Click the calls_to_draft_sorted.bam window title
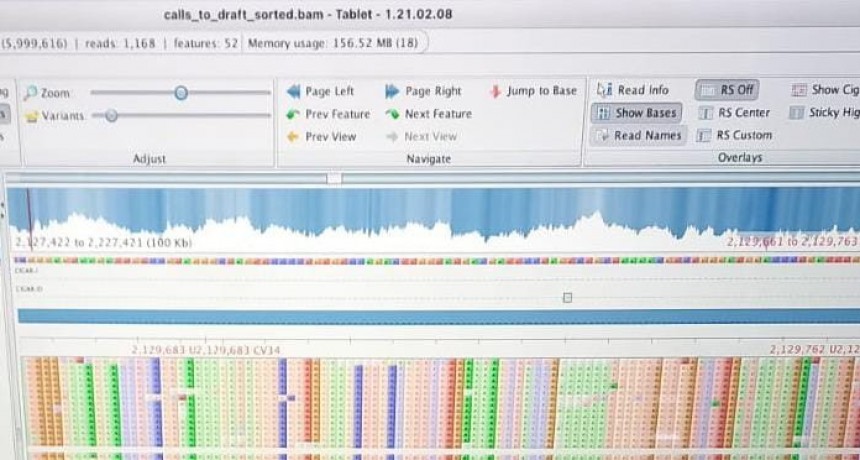 (x=308, y=14)
